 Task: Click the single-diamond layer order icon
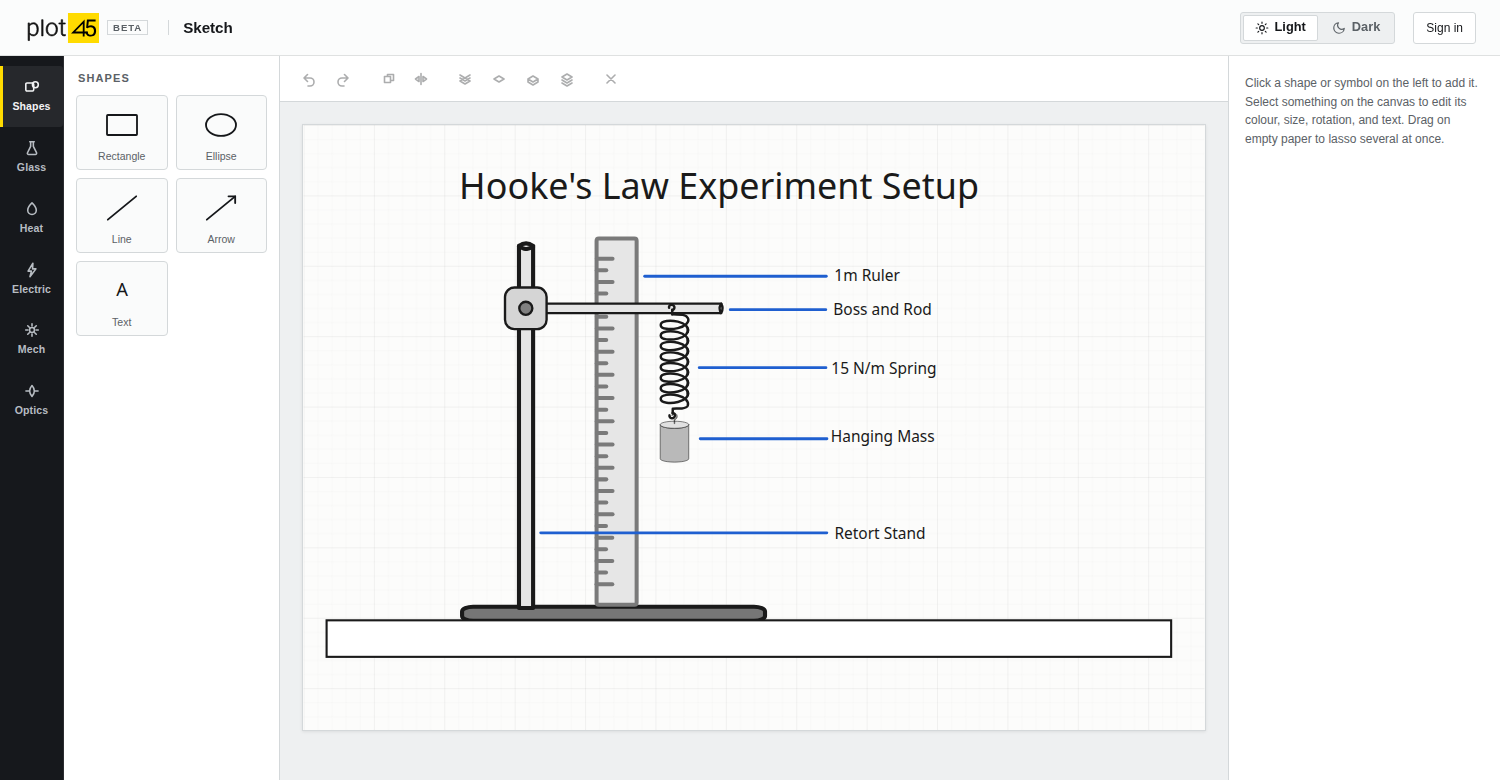point(499,79)
